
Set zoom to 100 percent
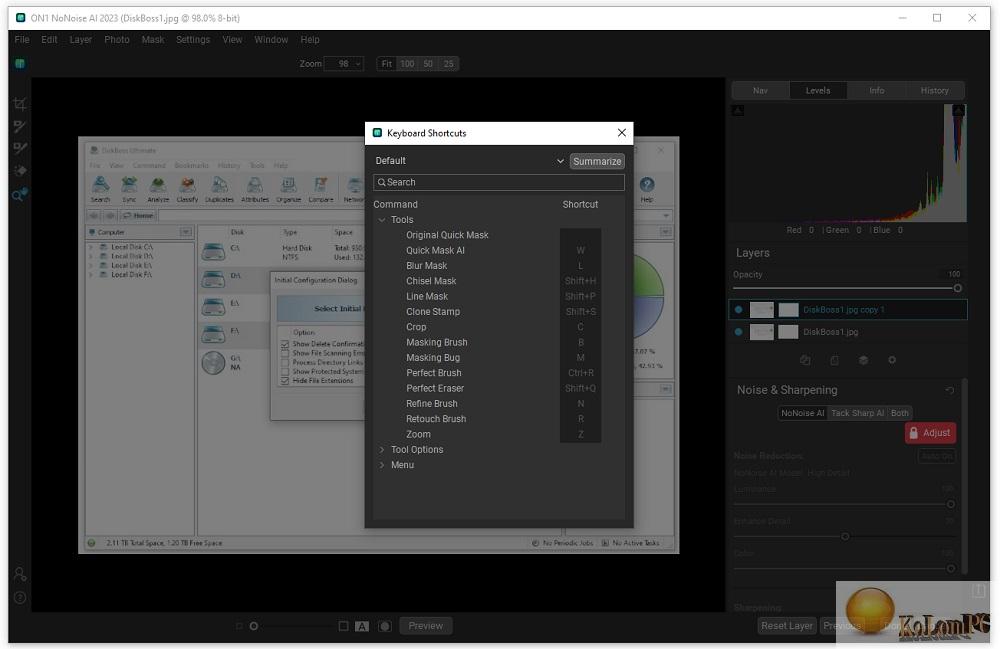click(x=407, y=64)
